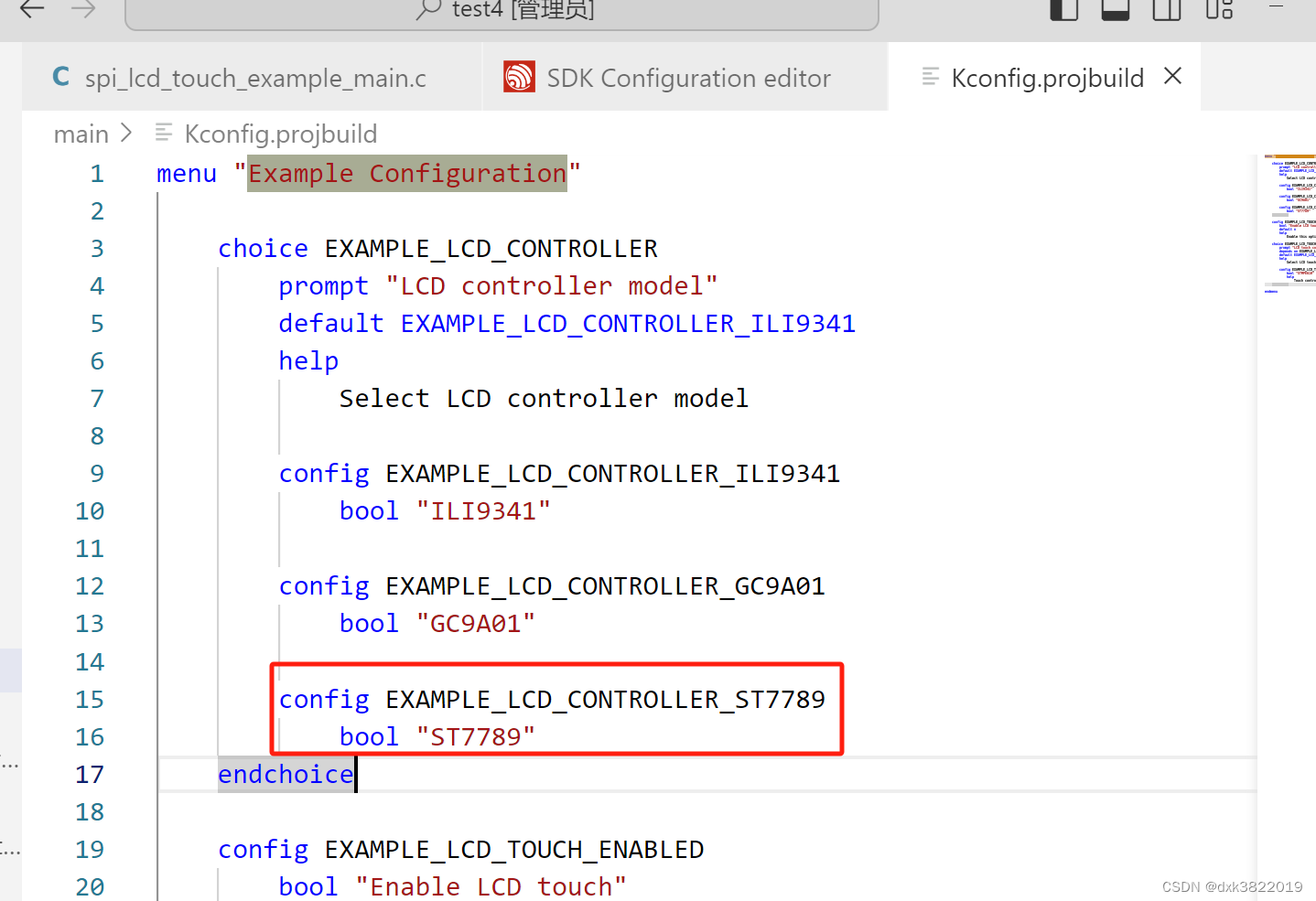Close the Kconfig.projbuild tab
This screenshot has height=901, width=1316.
1172,77
